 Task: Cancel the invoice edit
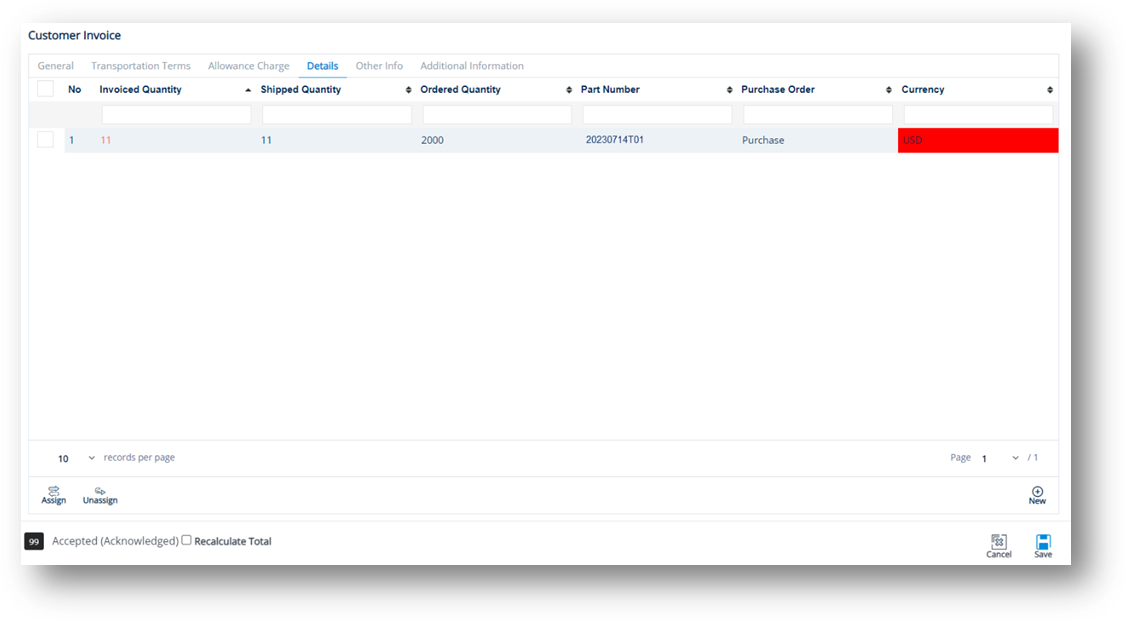click(998, 546)
